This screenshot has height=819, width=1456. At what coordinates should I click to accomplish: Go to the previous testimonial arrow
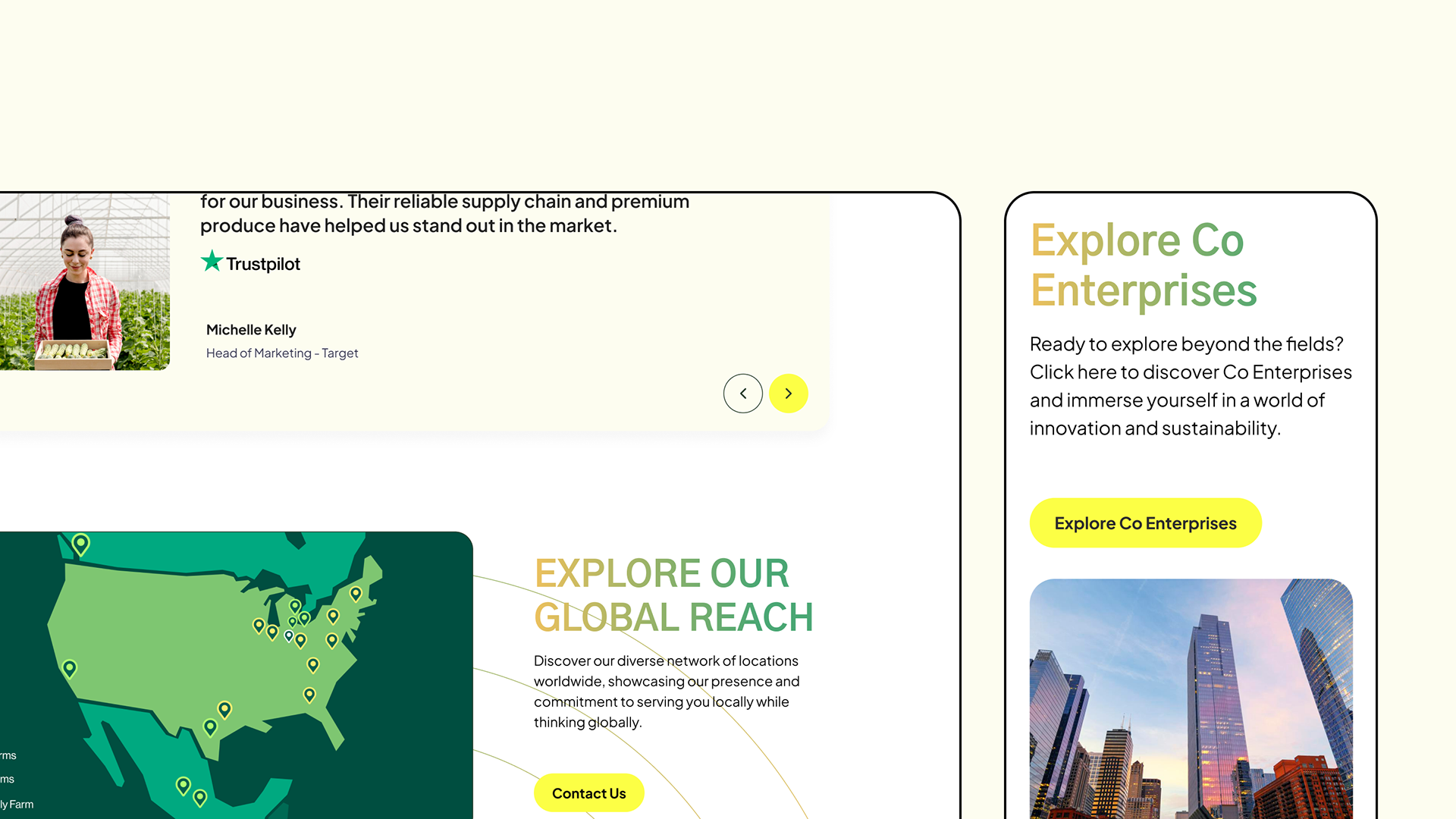click(x=743, y=394)
